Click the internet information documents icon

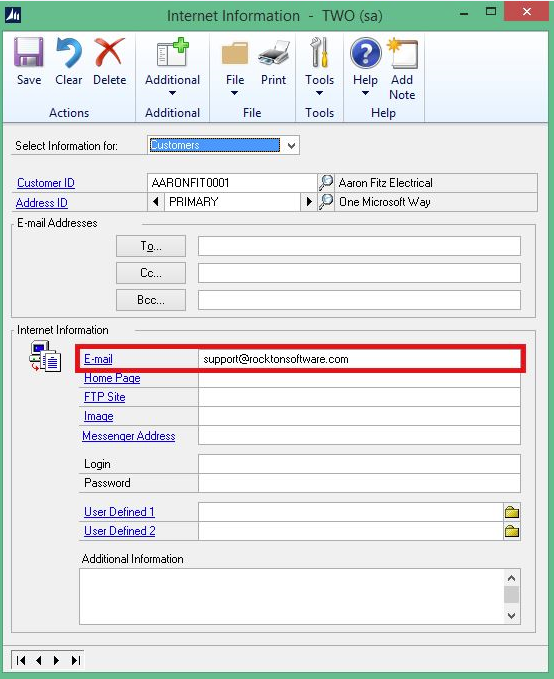pos(45,357)
